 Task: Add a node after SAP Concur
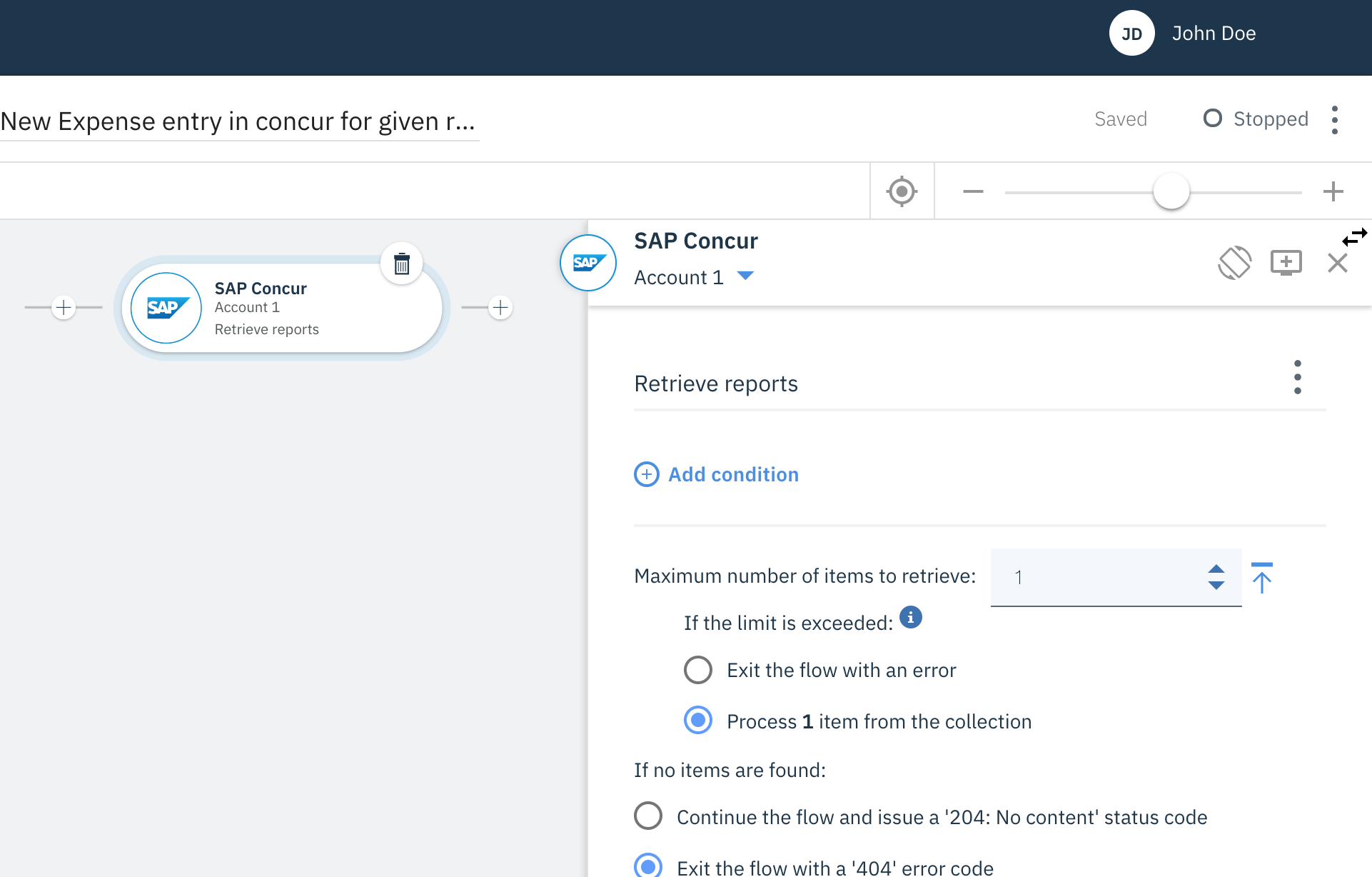pos(500,308)
